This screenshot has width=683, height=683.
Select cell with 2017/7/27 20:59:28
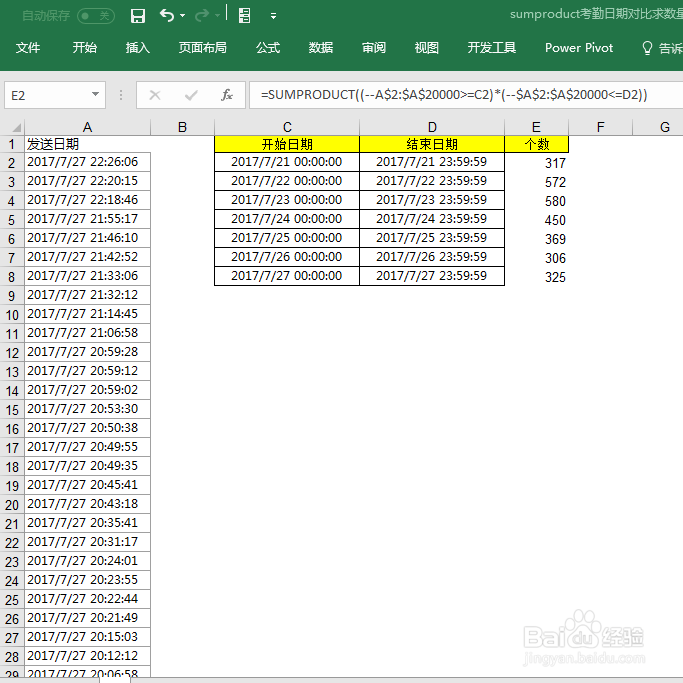(88, 352)
